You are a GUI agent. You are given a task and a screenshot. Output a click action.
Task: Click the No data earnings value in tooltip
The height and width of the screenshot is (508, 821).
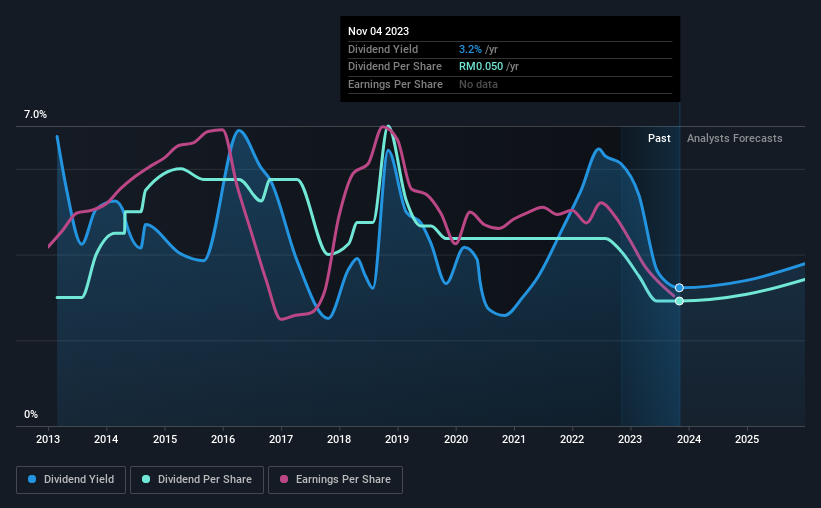479,84
